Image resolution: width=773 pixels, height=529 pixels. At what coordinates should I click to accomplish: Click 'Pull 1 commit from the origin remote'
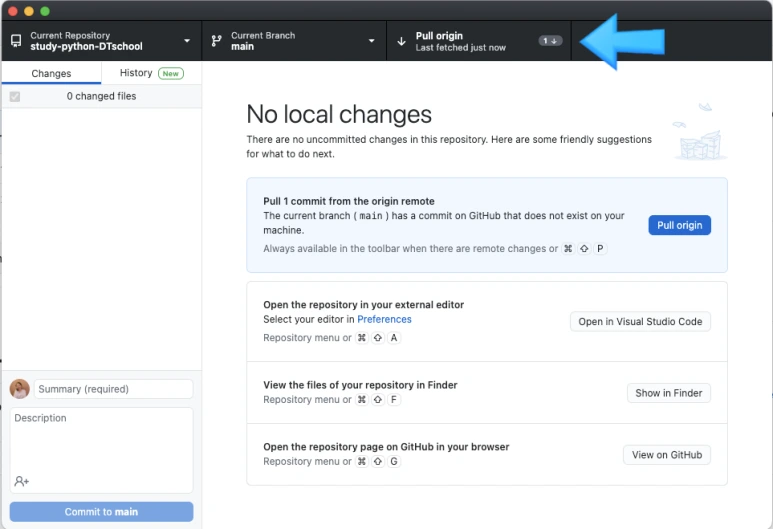[349, 201]
